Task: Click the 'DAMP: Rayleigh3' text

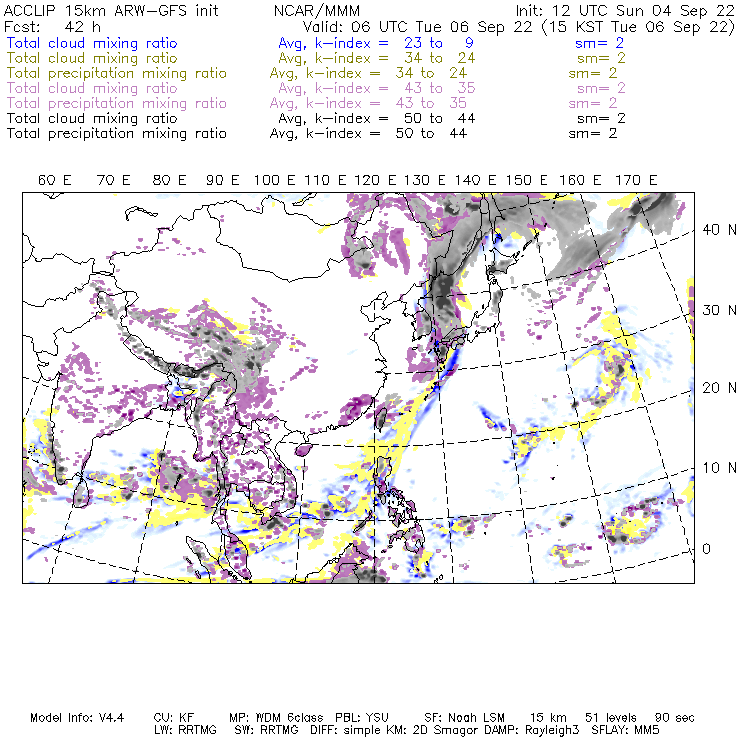Action: click(532, 731)
